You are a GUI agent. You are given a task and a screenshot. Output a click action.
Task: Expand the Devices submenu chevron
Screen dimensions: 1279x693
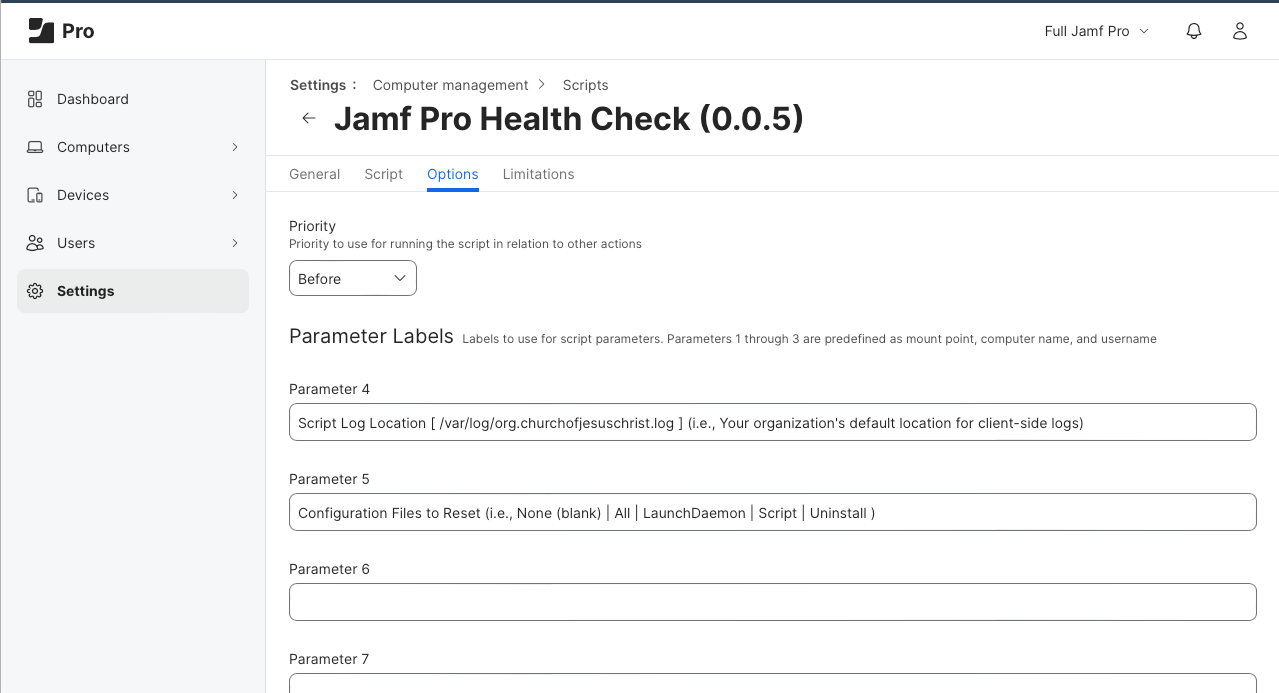[235, 195]
